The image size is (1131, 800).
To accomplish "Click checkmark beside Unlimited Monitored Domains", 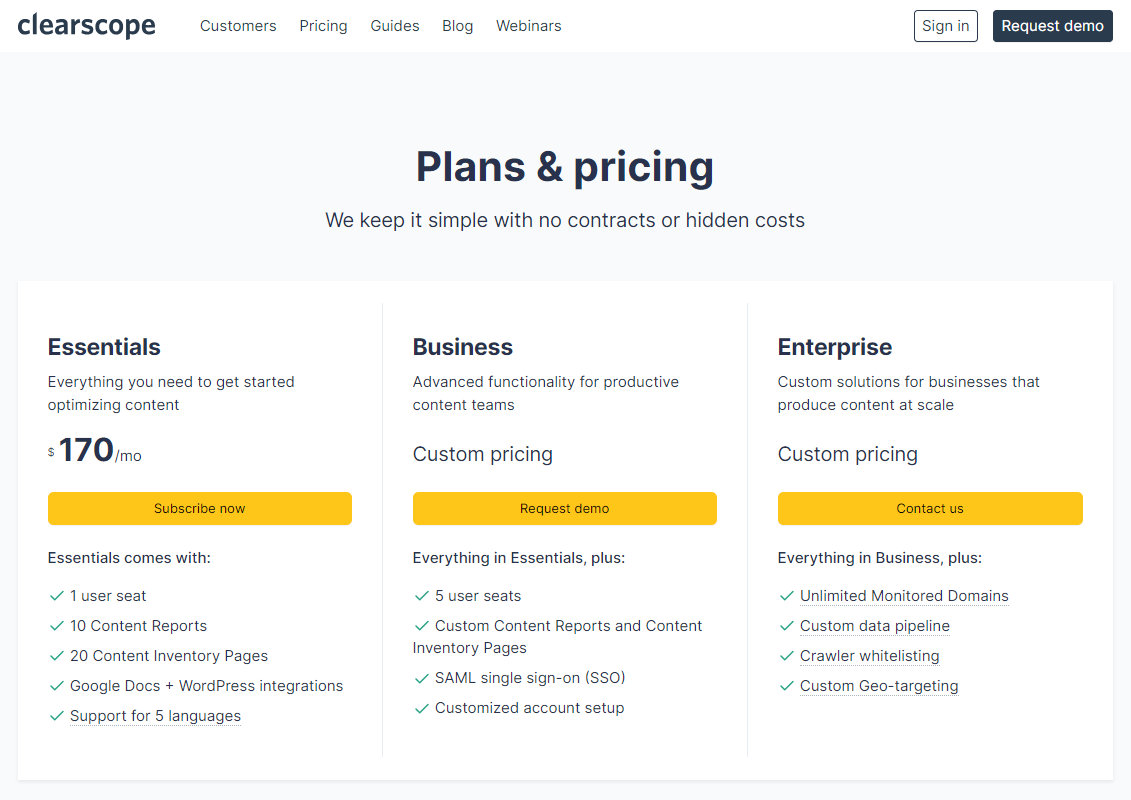I will pyautogui.click(x=787, y=596).
